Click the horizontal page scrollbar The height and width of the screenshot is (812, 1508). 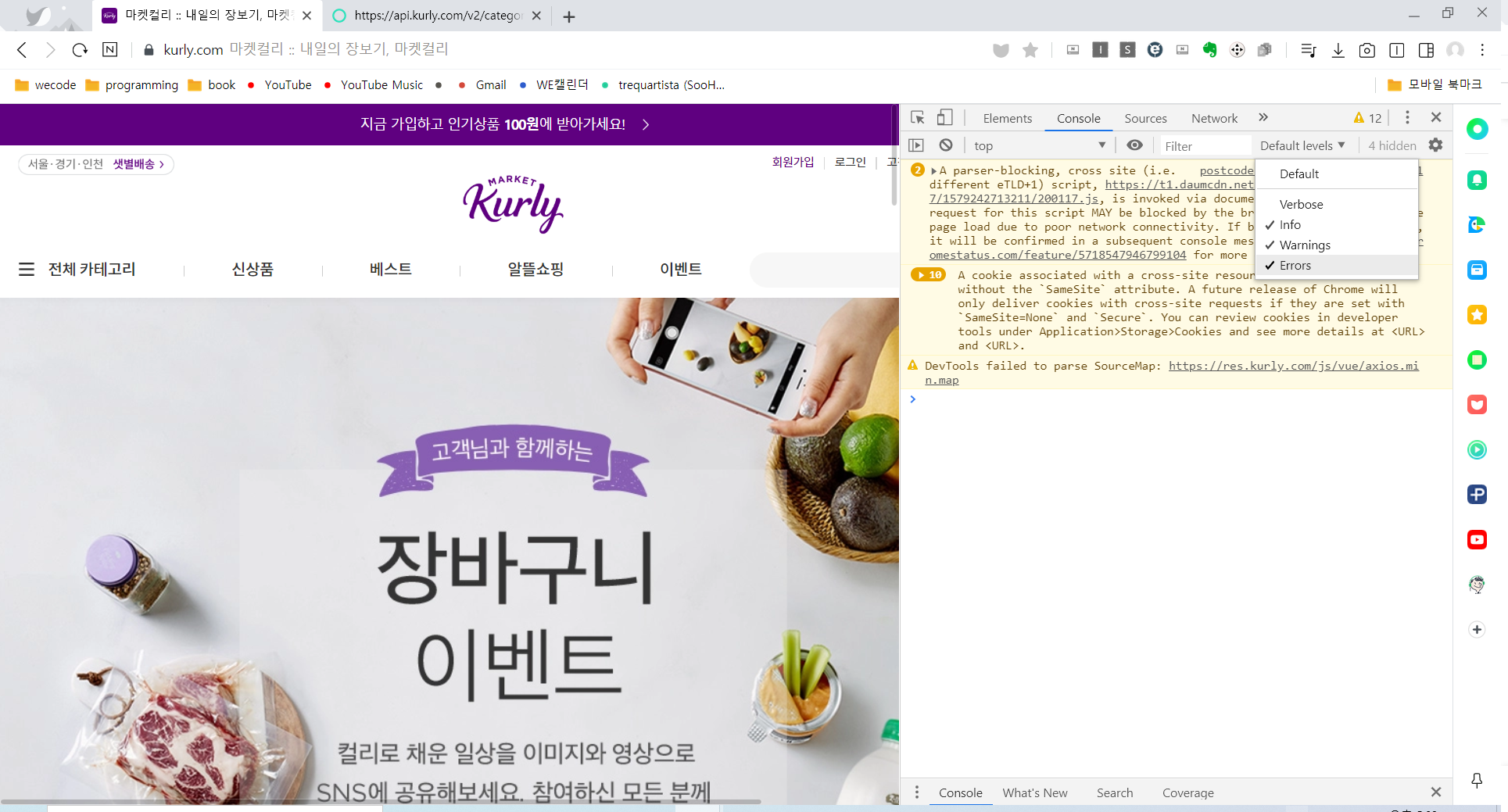point(381,801)
